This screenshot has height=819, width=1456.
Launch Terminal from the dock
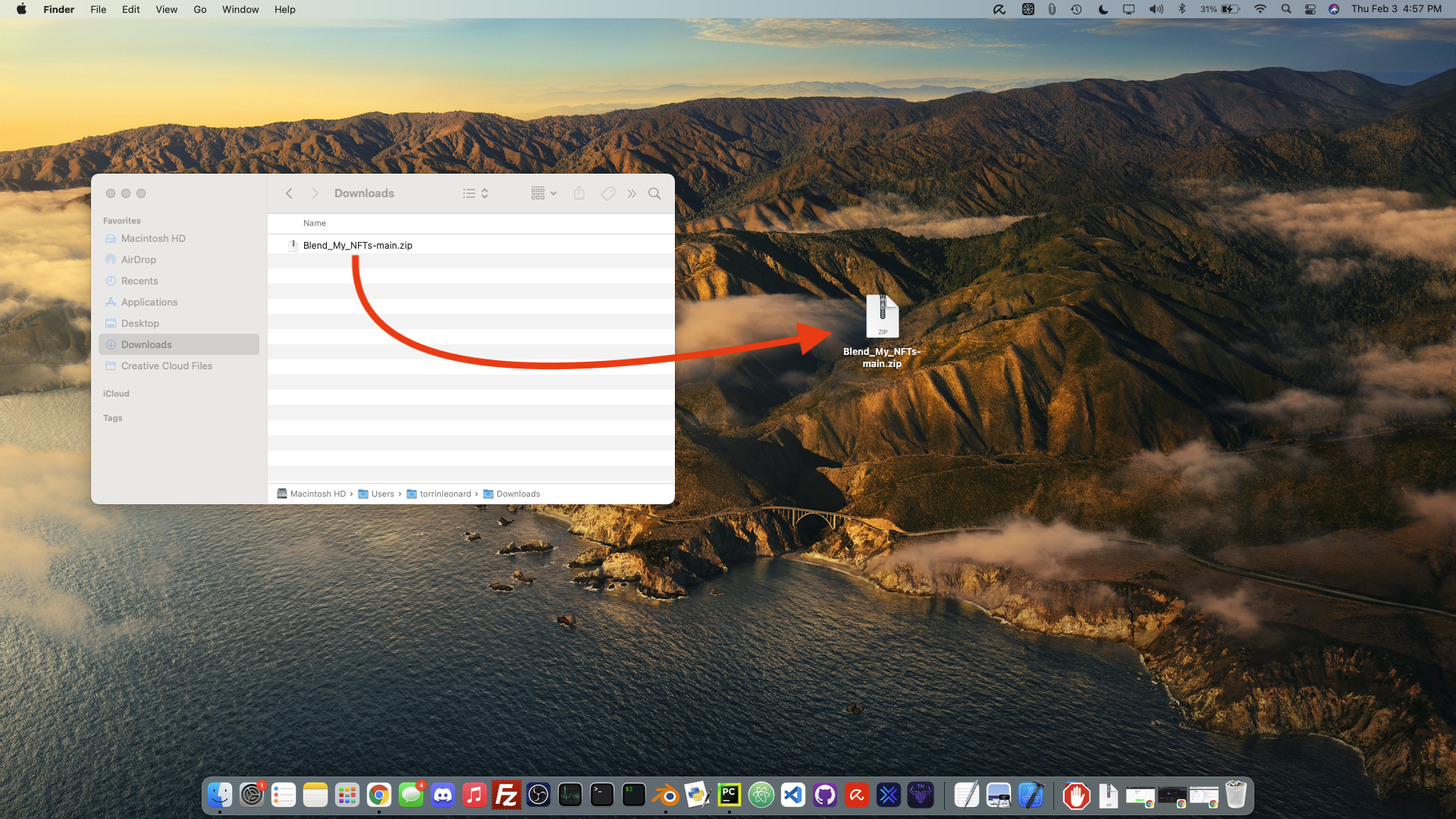pyautogui.click(x=601, y=795)
